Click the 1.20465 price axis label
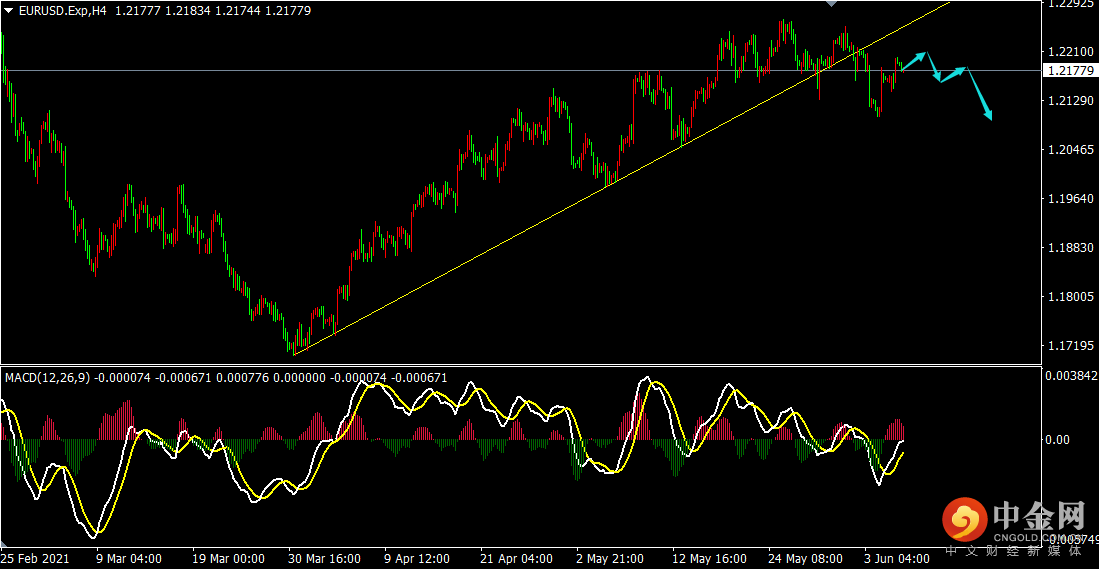This screenshot has width=1099, height=569. point(1069,150)
